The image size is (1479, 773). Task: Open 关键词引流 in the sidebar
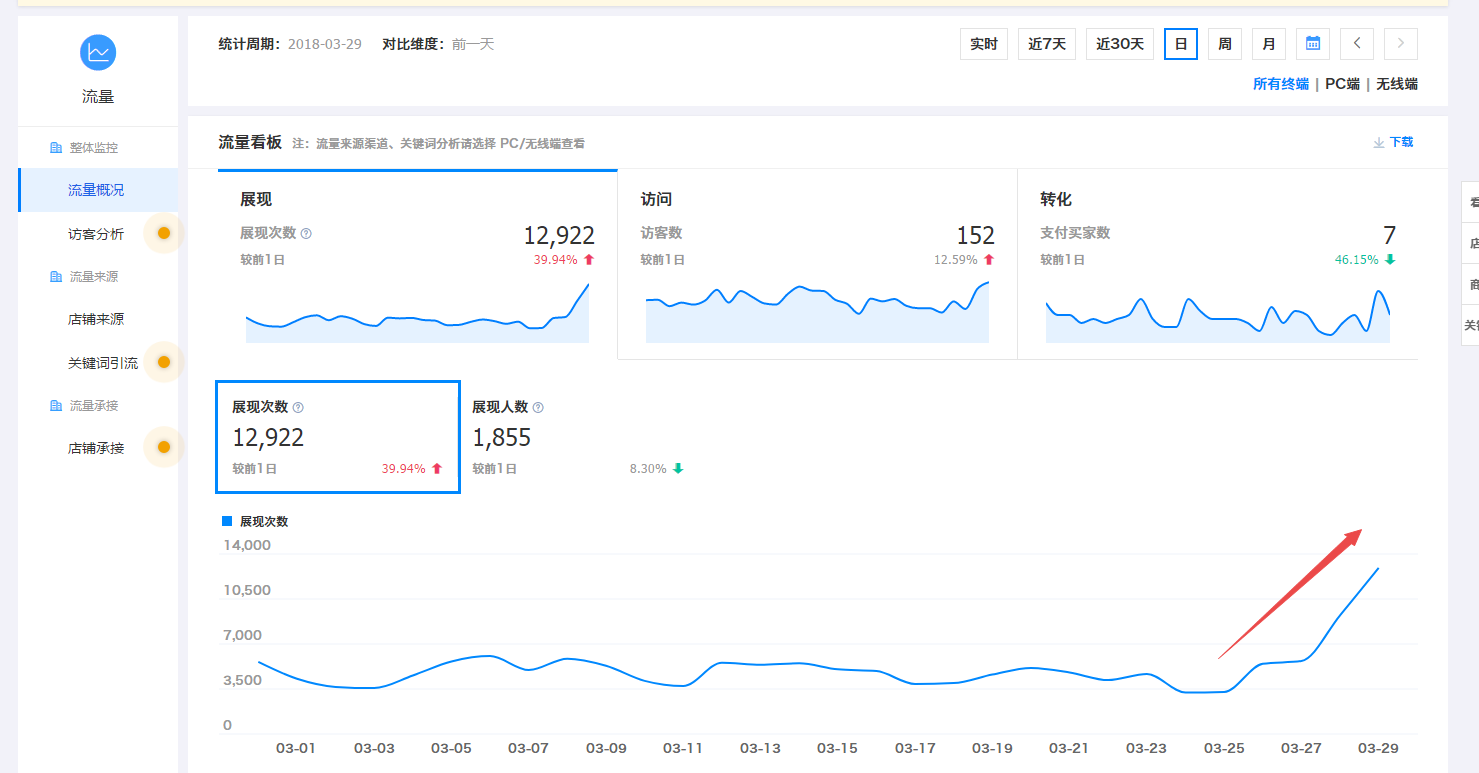tap(103, 363)
